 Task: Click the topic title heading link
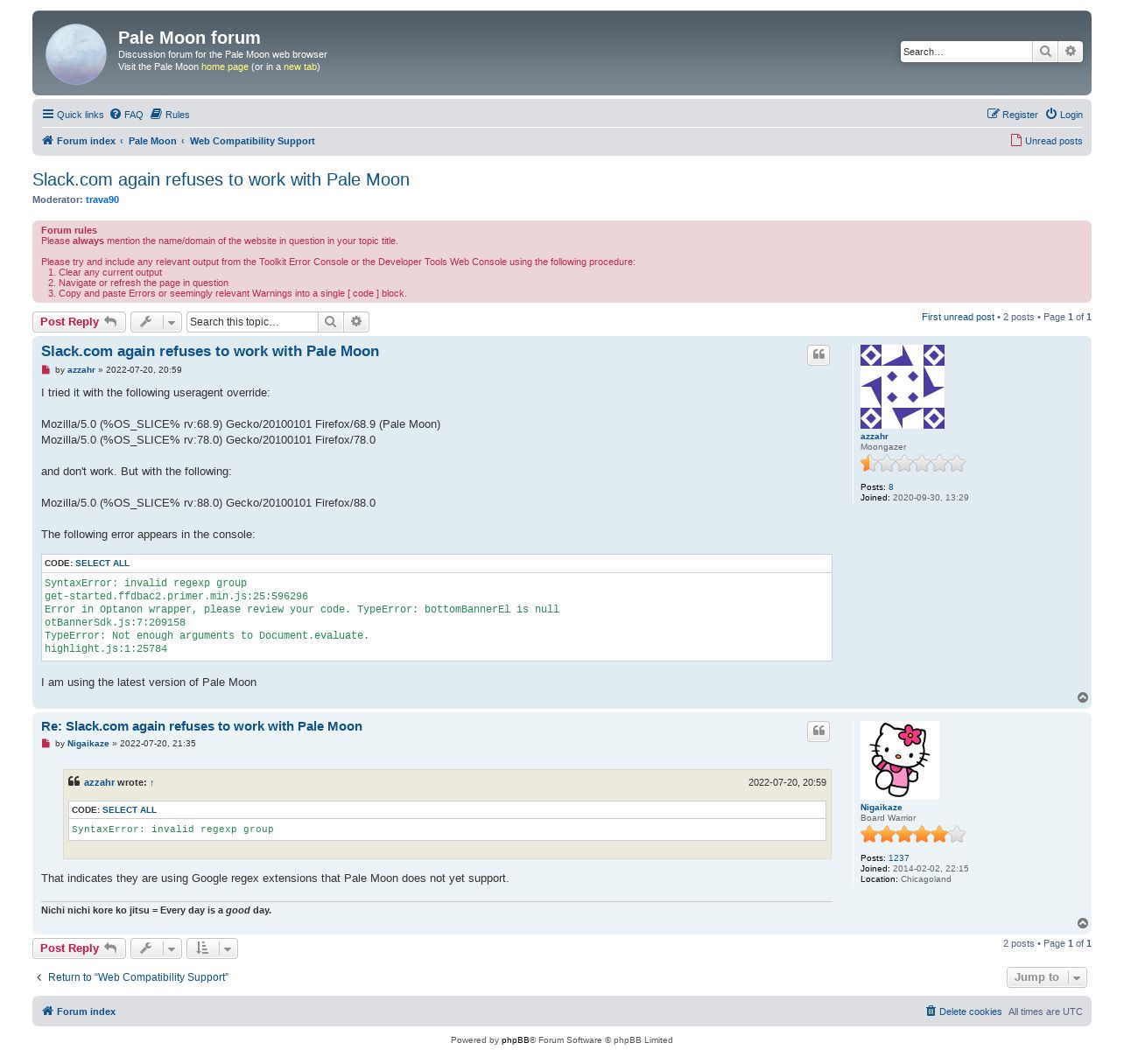click(x=221, y=179)
